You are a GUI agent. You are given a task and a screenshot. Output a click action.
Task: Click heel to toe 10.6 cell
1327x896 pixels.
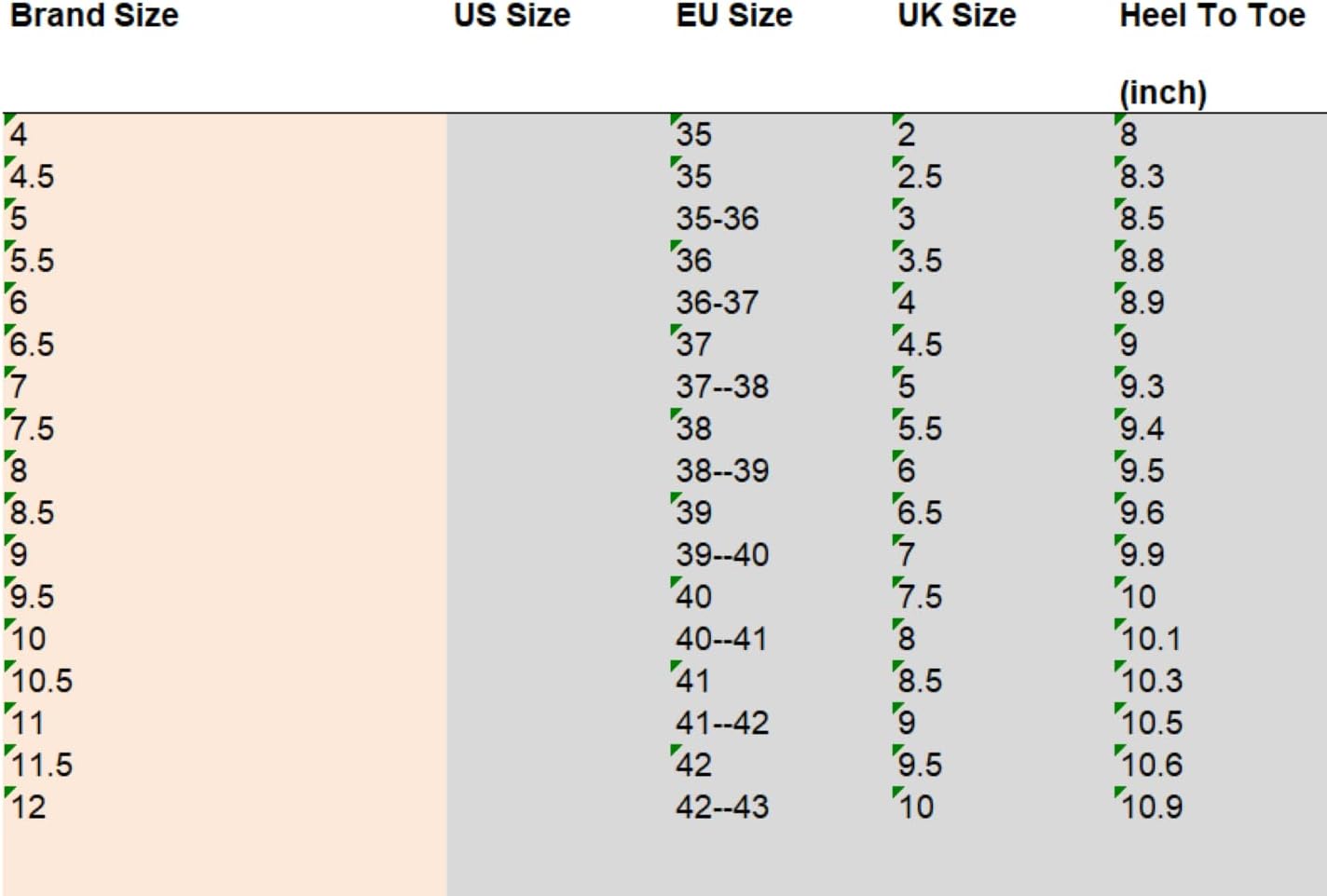1152,765
